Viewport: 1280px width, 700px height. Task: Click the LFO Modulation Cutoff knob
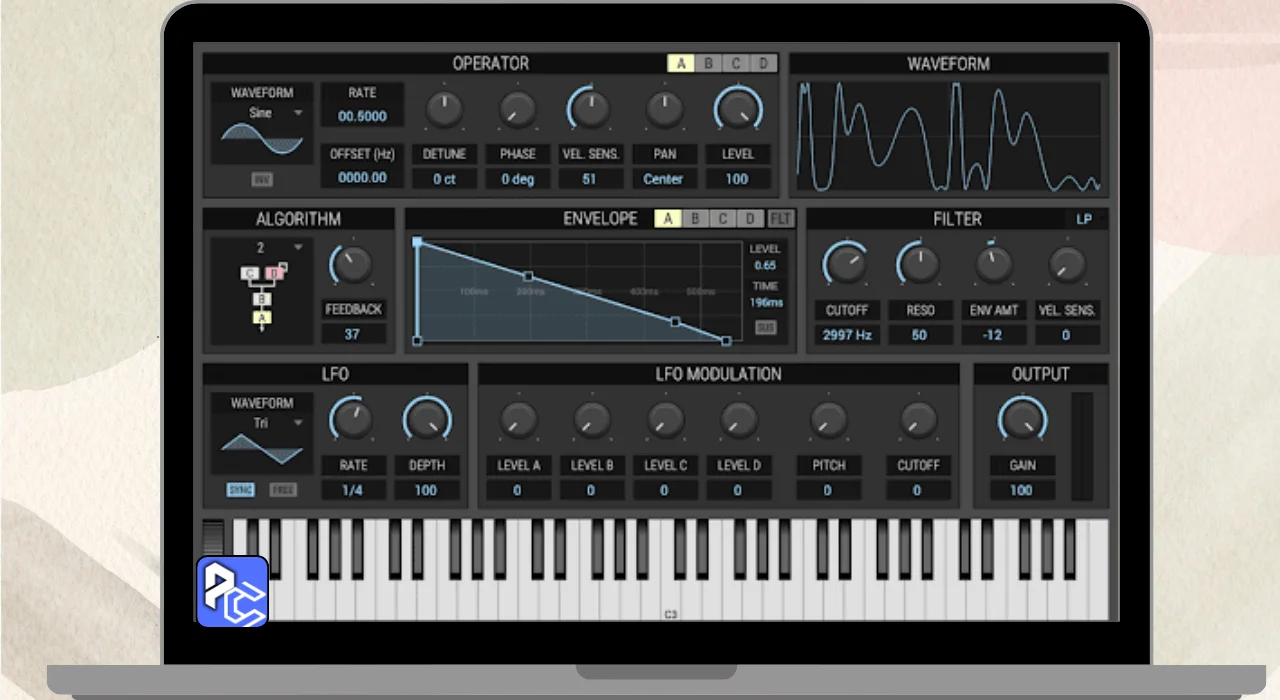click(917, 419)
